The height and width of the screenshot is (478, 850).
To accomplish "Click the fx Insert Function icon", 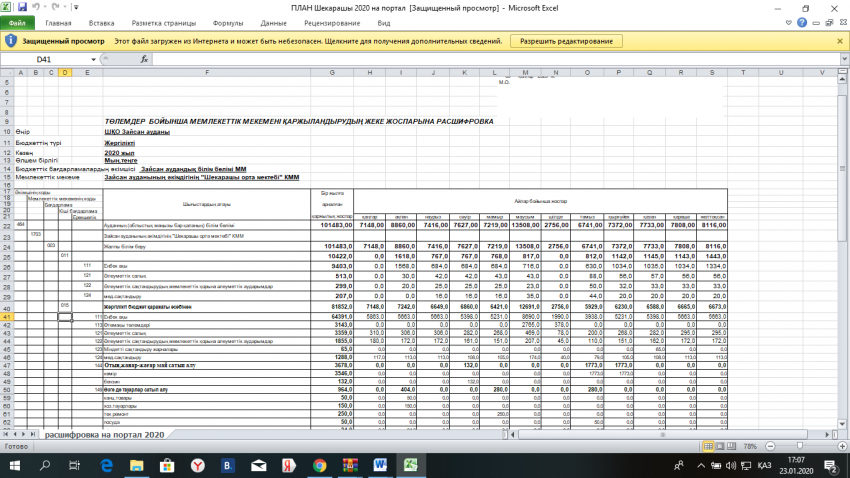I will 144,59.
